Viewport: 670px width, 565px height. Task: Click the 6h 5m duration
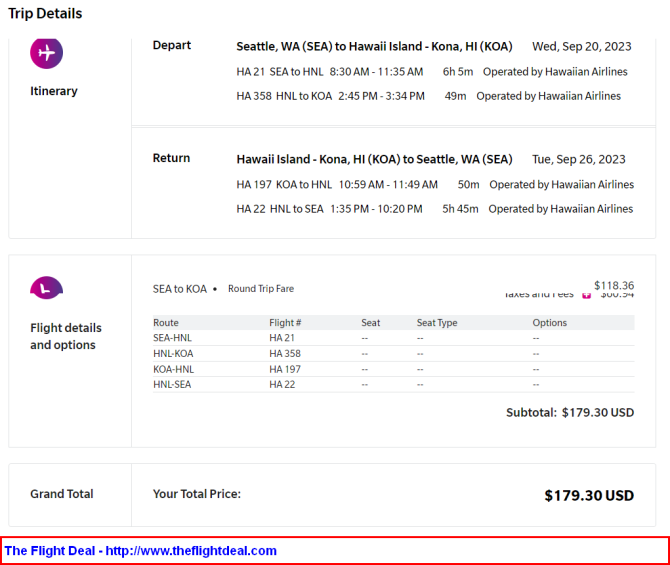tap(458, 71)
